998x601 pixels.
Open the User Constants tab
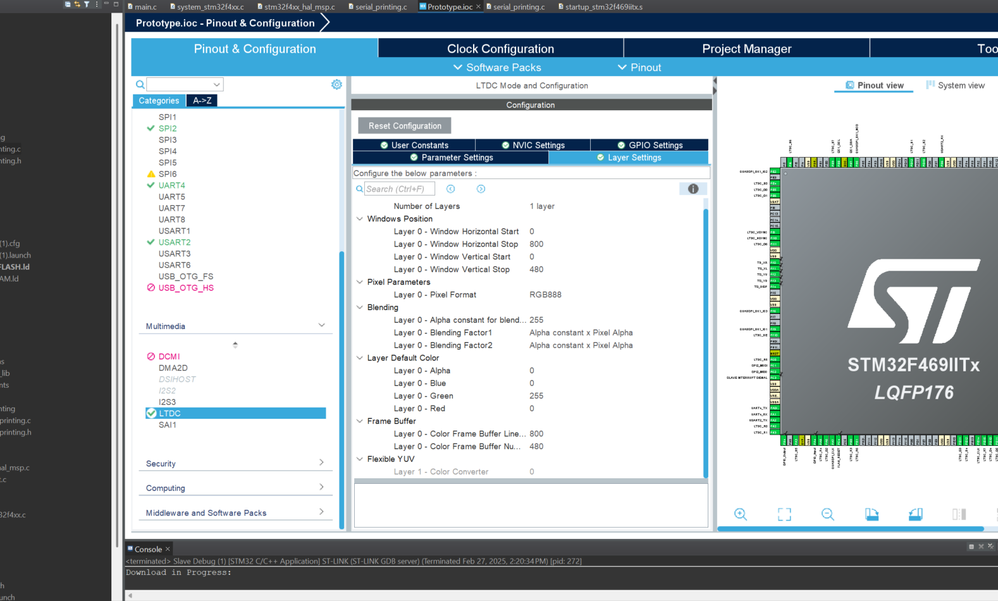(414, 145)
